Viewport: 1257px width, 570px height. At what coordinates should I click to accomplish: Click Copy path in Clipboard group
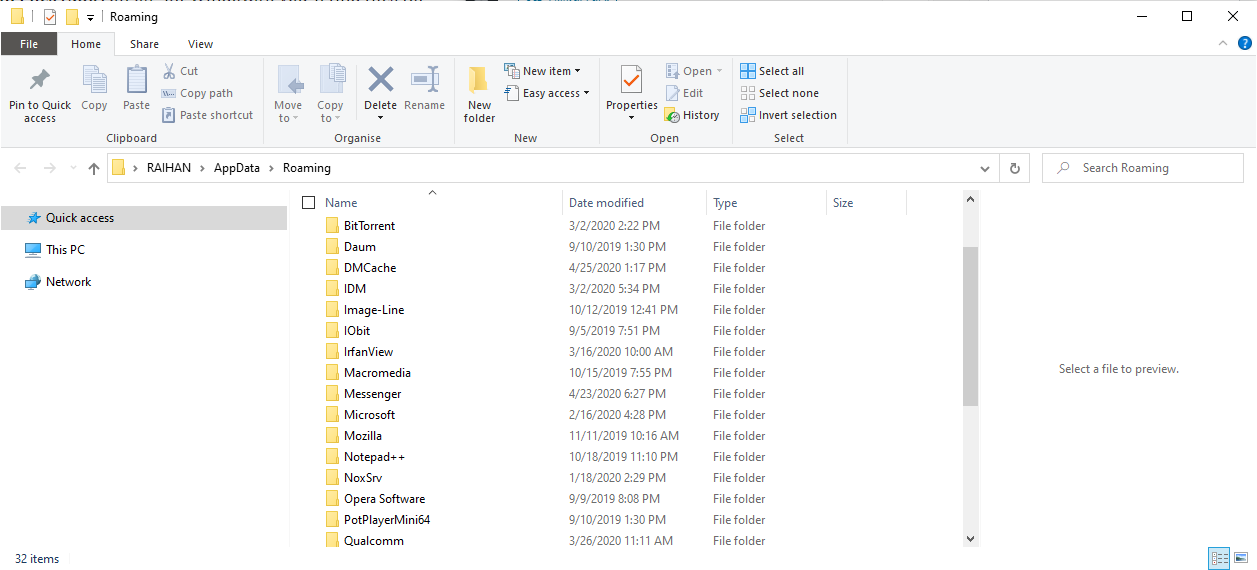pos(197,93)
